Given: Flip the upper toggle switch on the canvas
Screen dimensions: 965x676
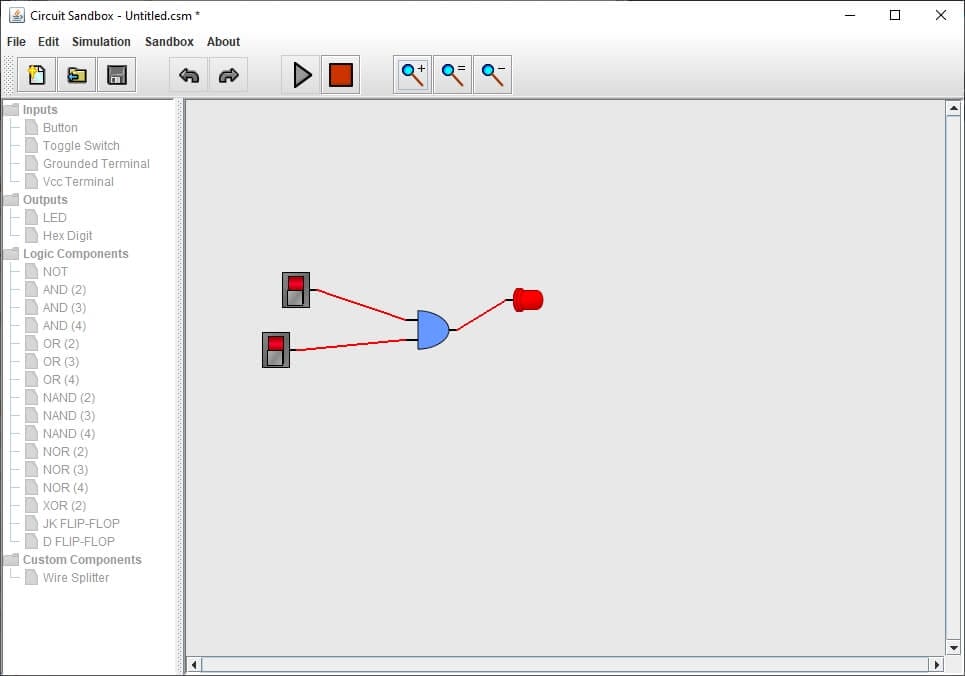Looking at the screenshot, I should pyautogui.click(x=295, y=289).
